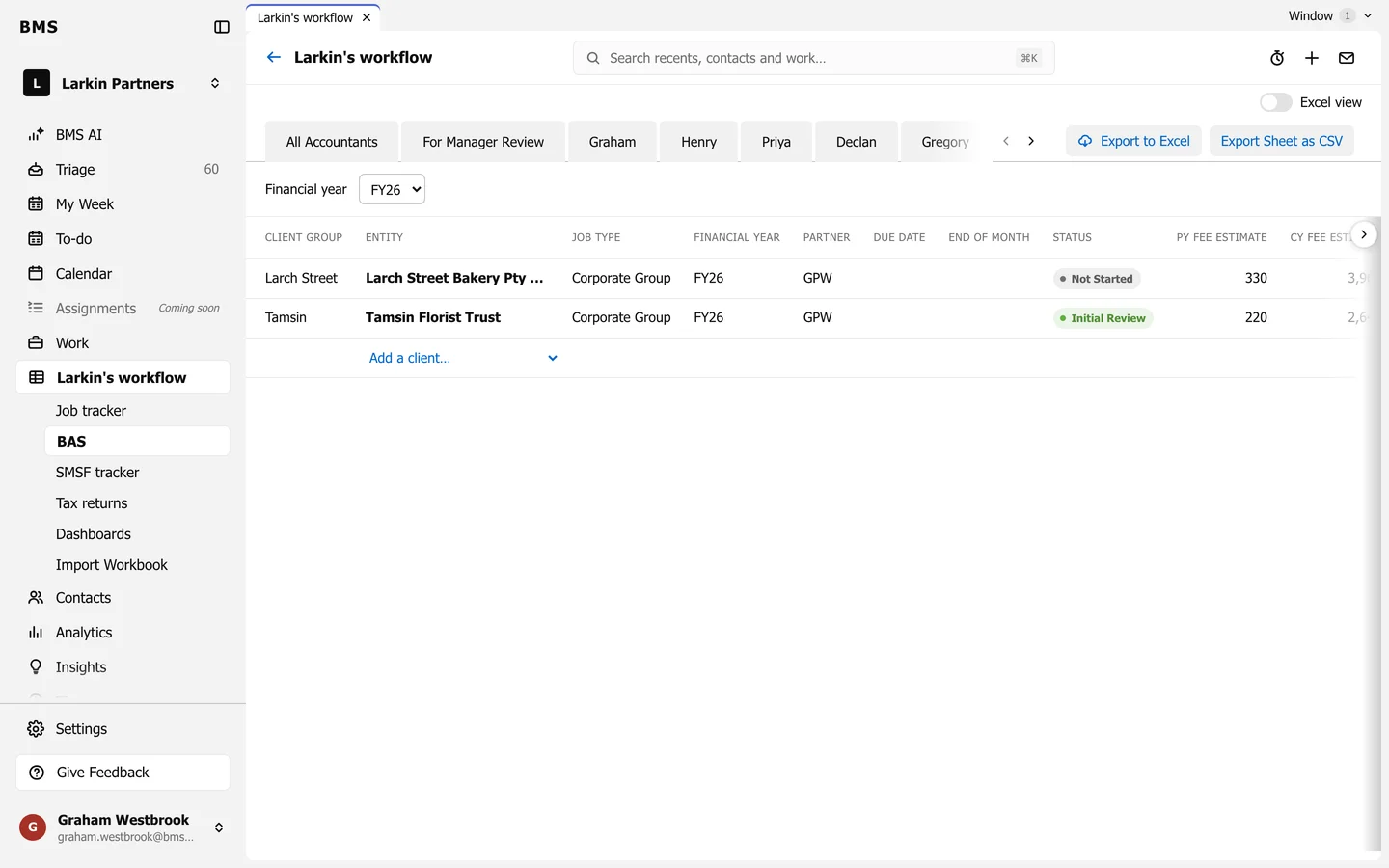Open Settings gear in sidebar

pyautogui.click(x=123, y=728)
